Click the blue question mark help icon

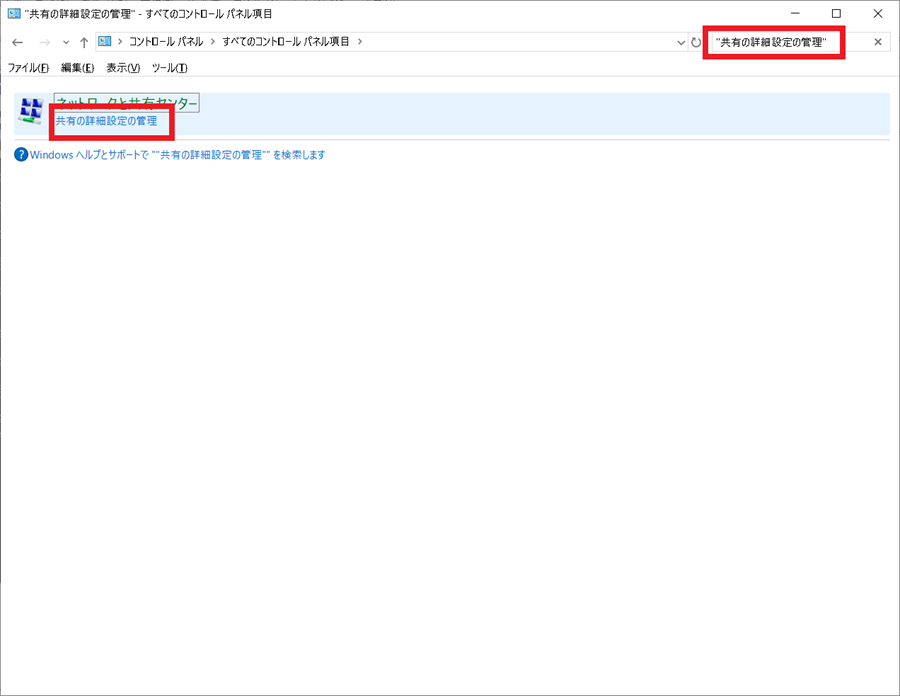coord(21,154)
